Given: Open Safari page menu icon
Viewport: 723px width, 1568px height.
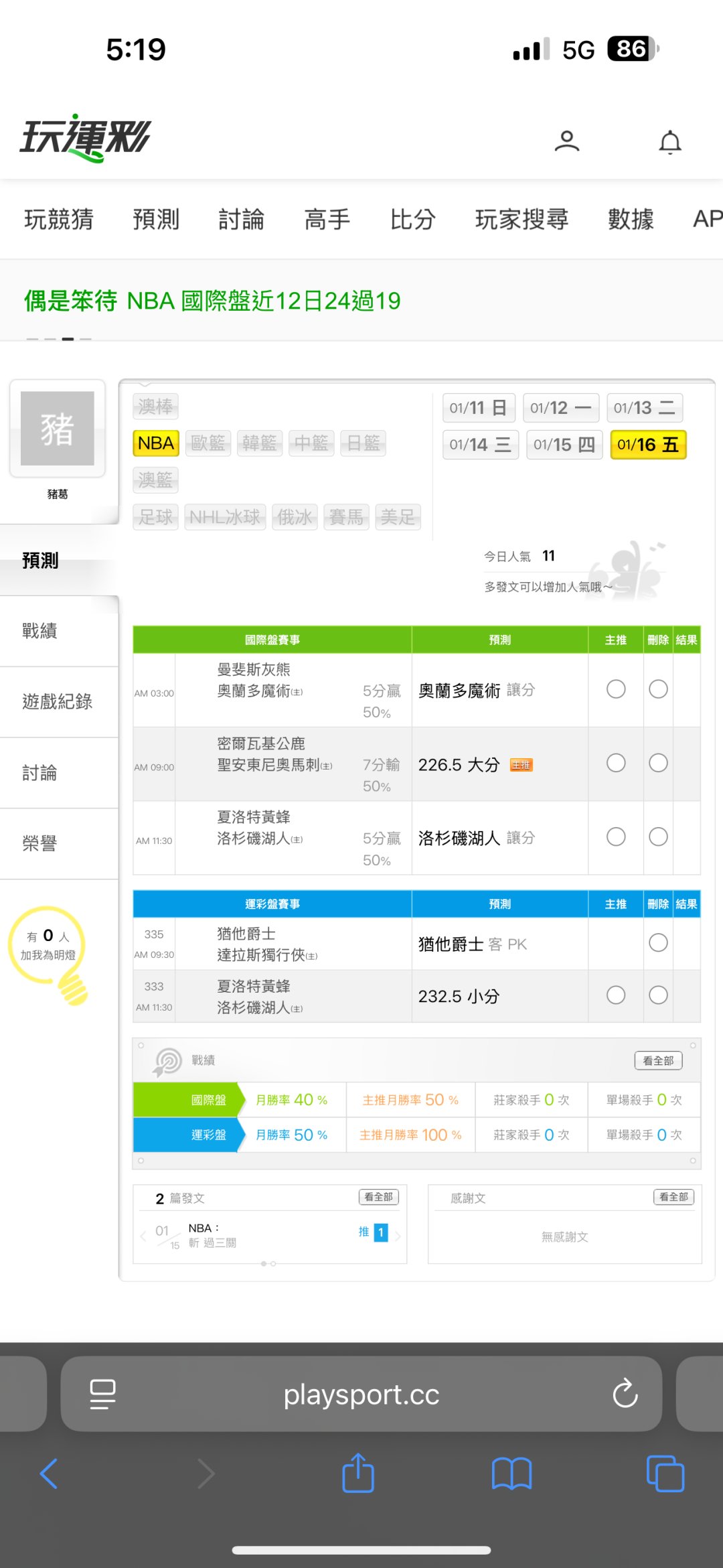Looking at the screenshot, I should click(x=102, y=1395).
